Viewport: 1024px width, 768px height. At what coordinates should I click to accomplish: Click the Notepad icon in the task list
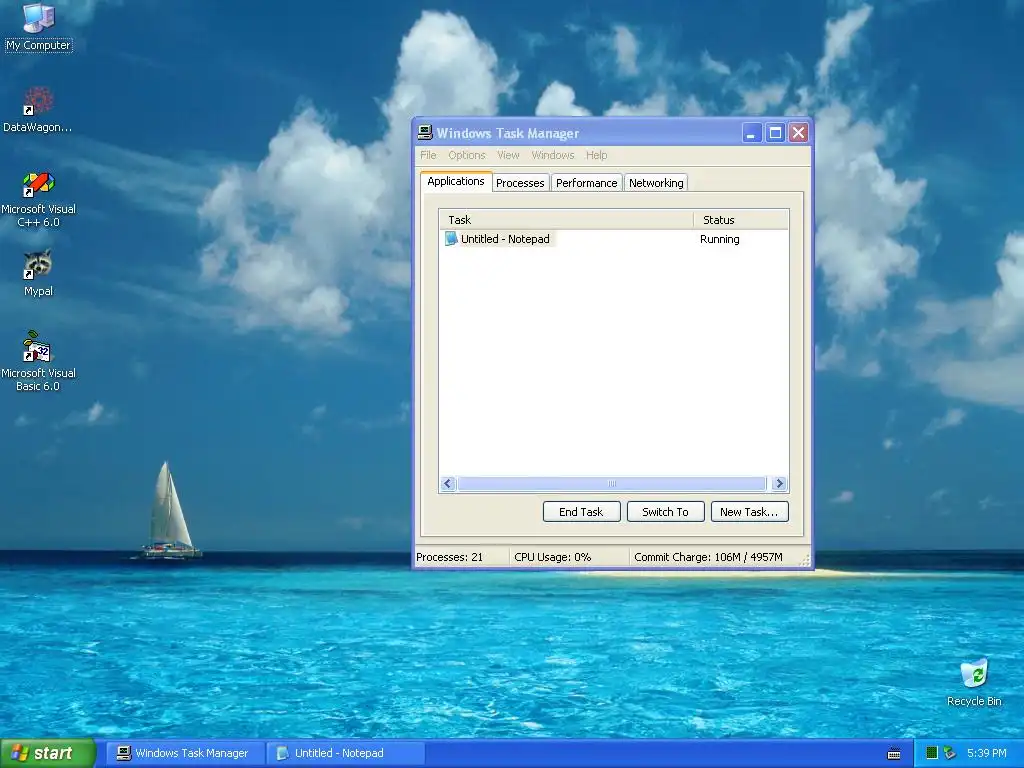tap(451, 238)
